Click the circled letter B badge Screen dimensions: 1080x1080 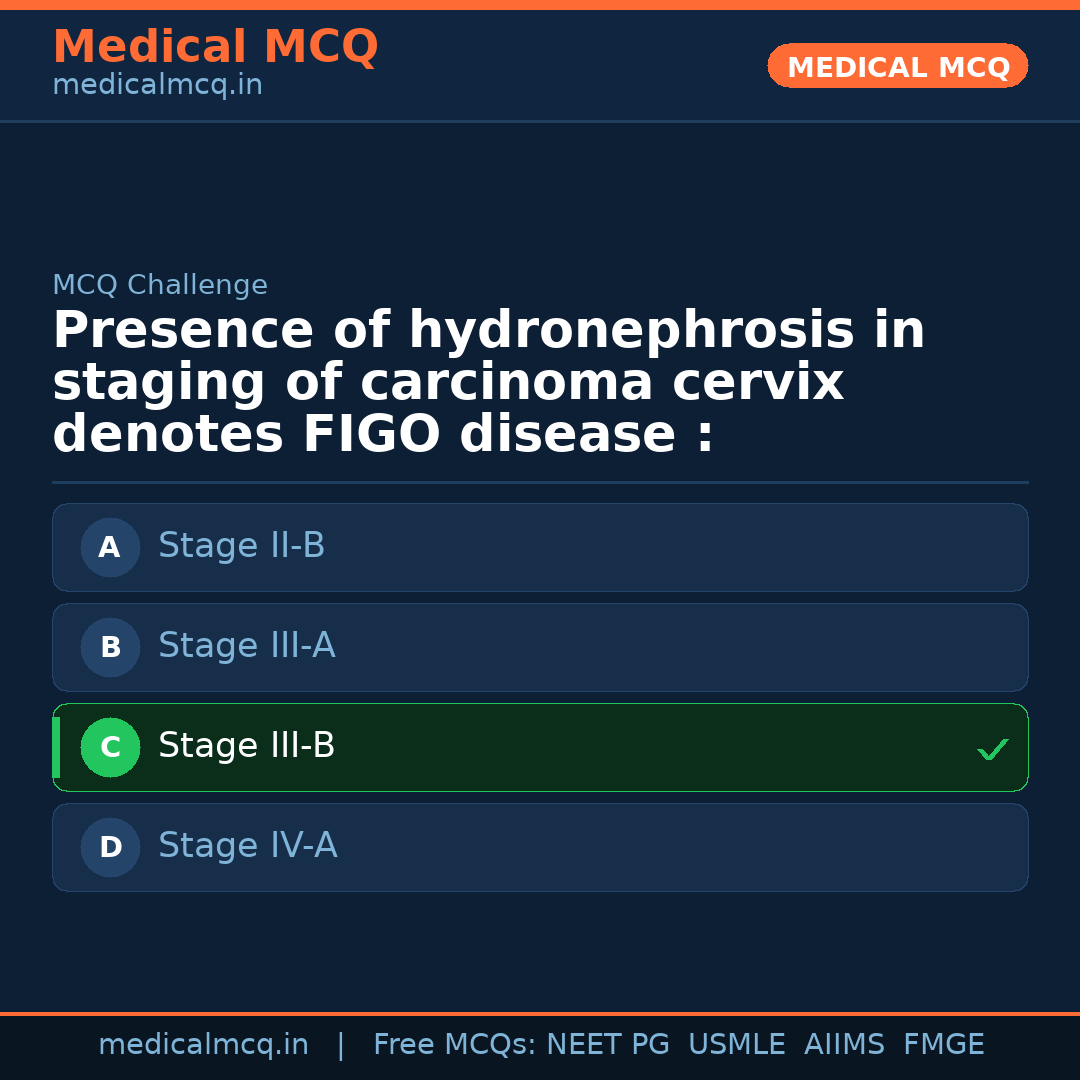(x=110, y=647)
